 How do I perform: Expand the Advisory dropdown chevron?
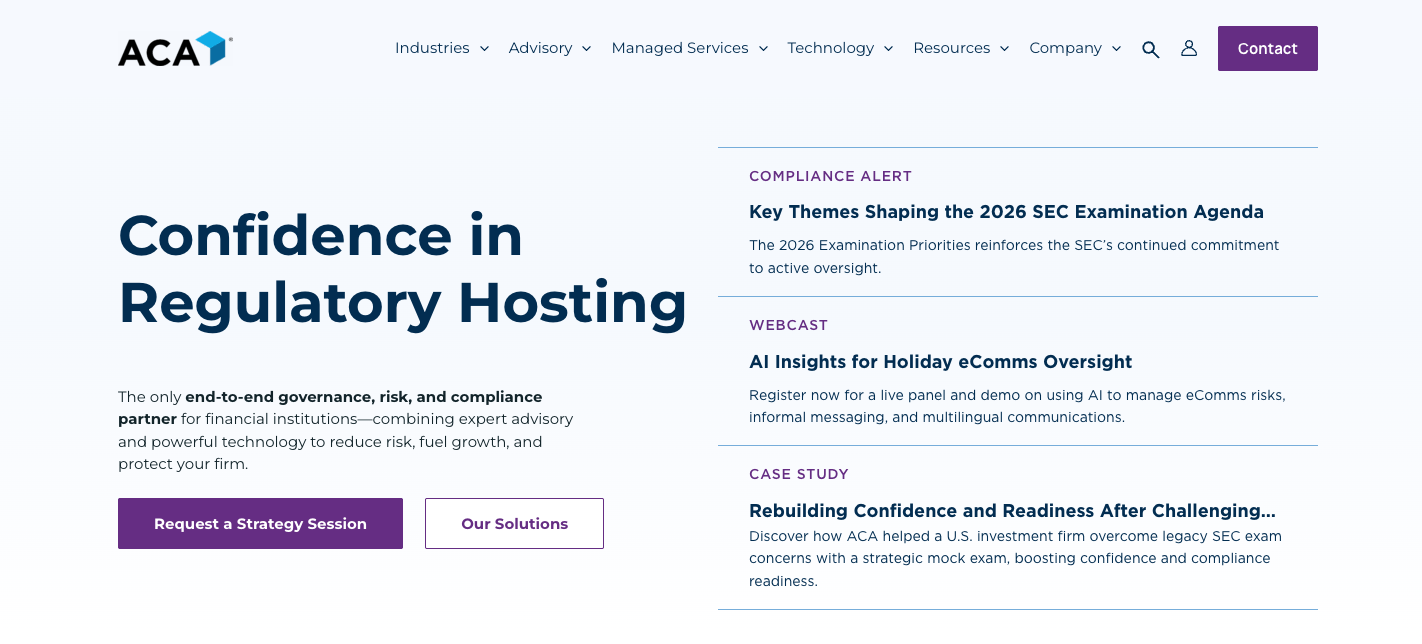pos(586,49)
